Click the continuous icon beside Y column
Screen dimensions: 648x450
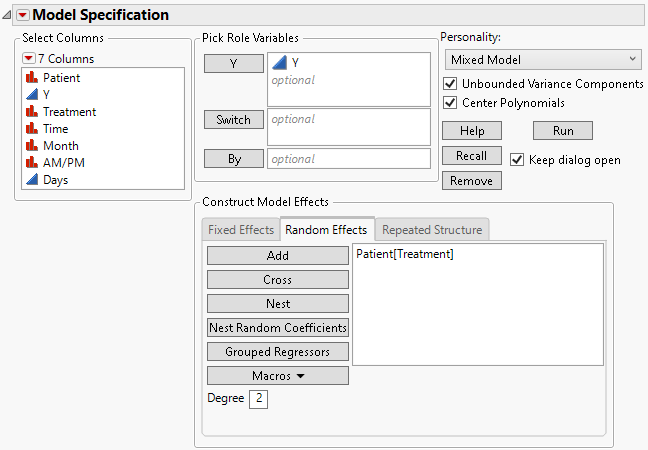click(31, 95)
